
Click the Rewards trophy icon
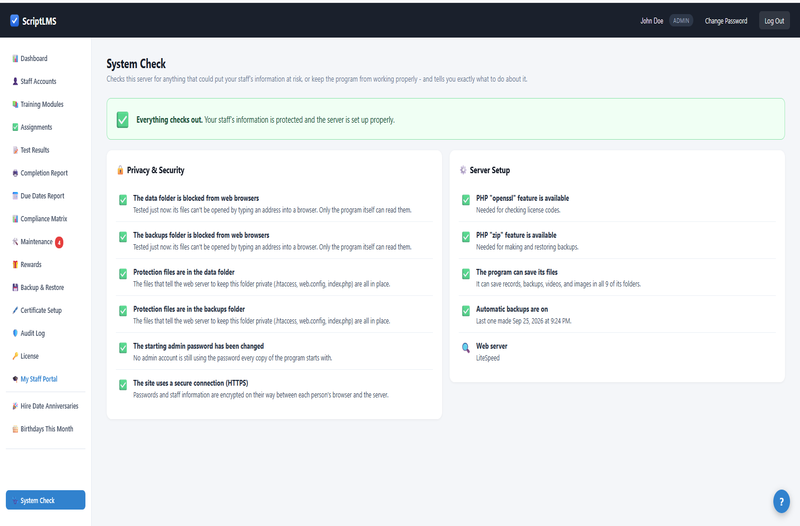point(15,264)
